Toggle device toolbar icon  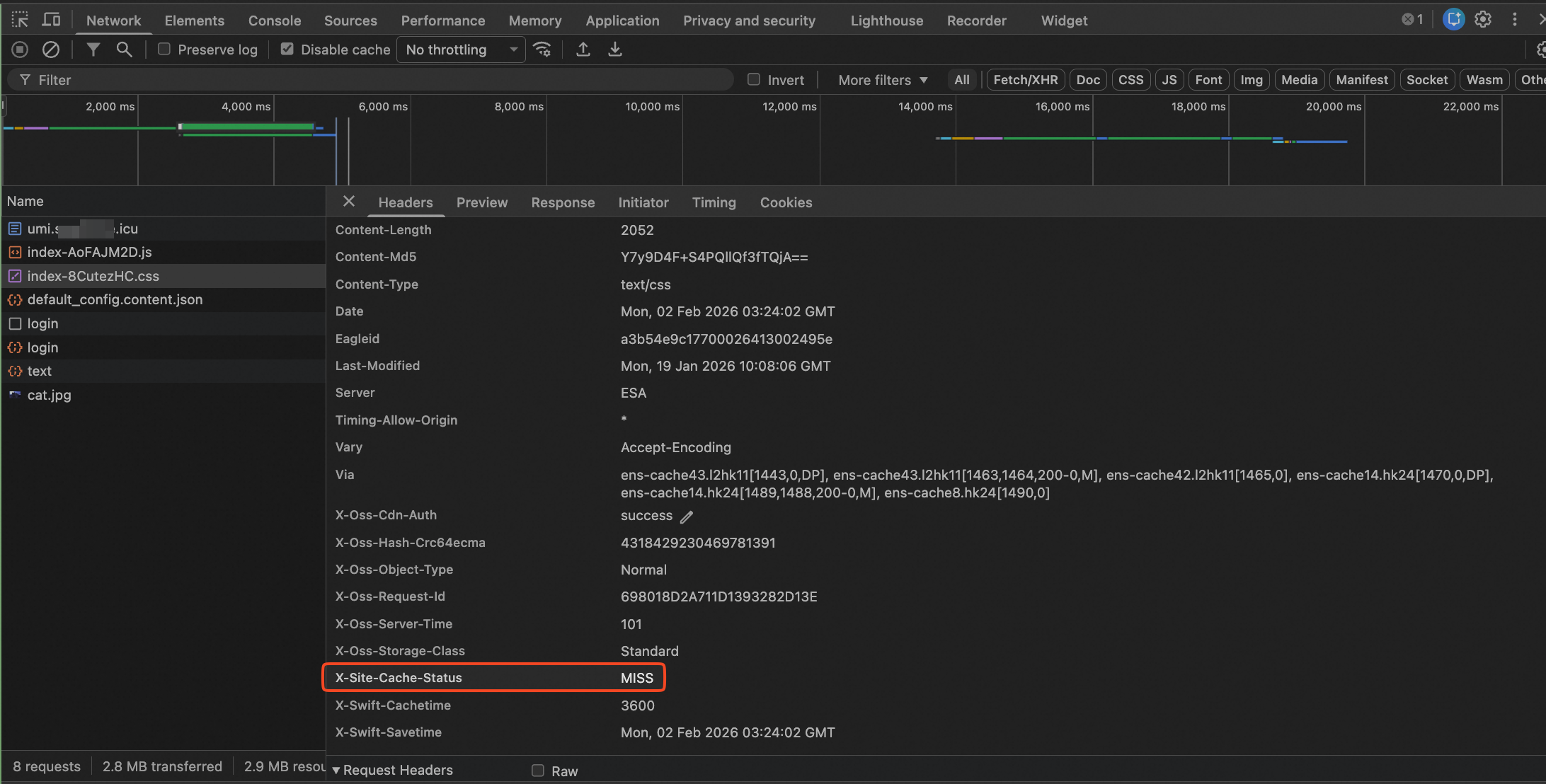(x=52, y=20)
